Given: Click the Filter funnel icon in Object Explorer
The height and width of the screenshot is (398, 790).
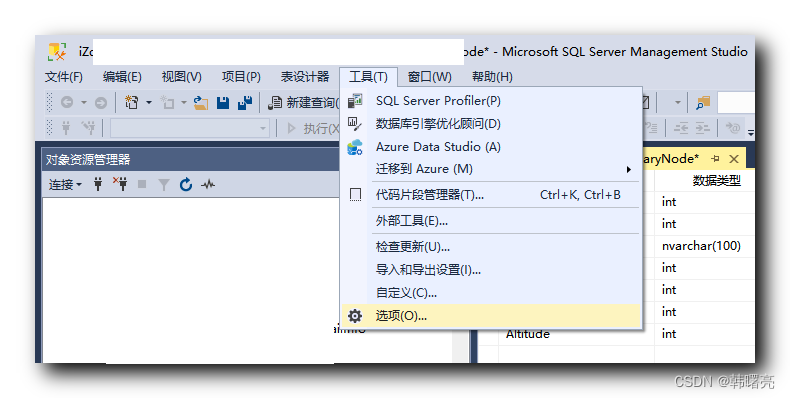Looking at the screenshot, I should [x=164, y=185].
